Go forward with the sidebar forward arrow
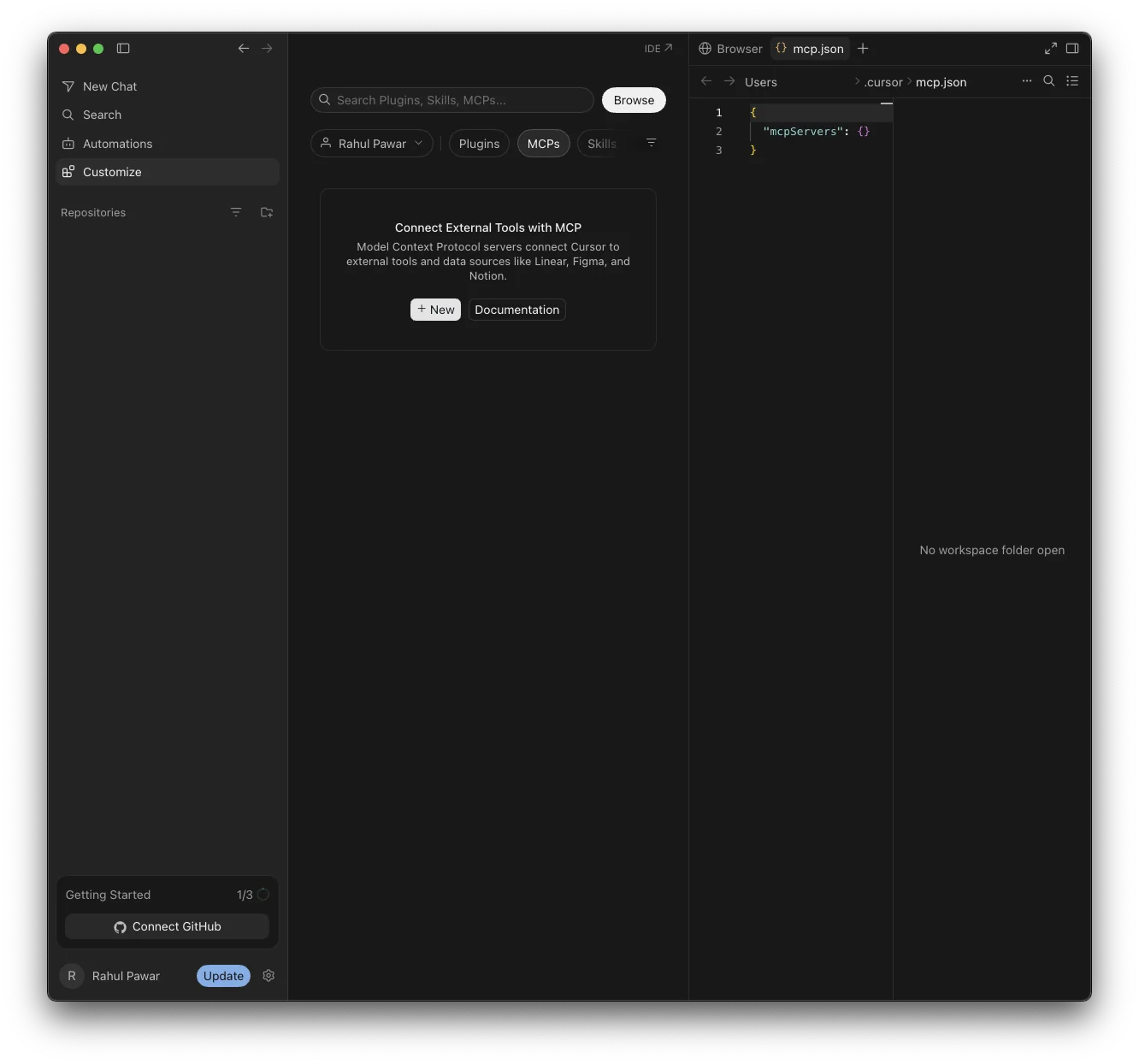This screenshot has width=1139, height=1064. point(267,49)
